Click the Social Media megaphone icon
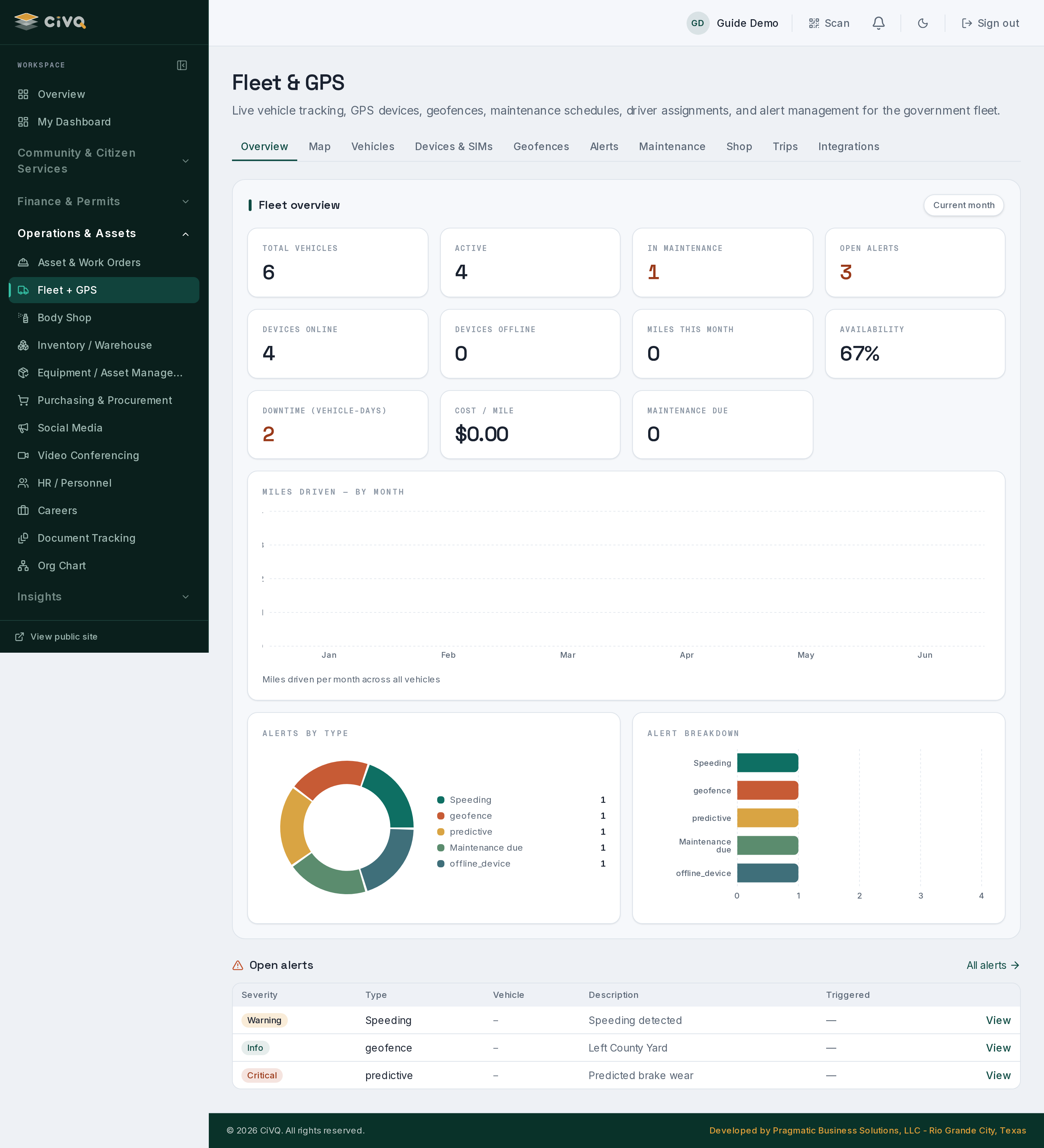 pos(23,428)
